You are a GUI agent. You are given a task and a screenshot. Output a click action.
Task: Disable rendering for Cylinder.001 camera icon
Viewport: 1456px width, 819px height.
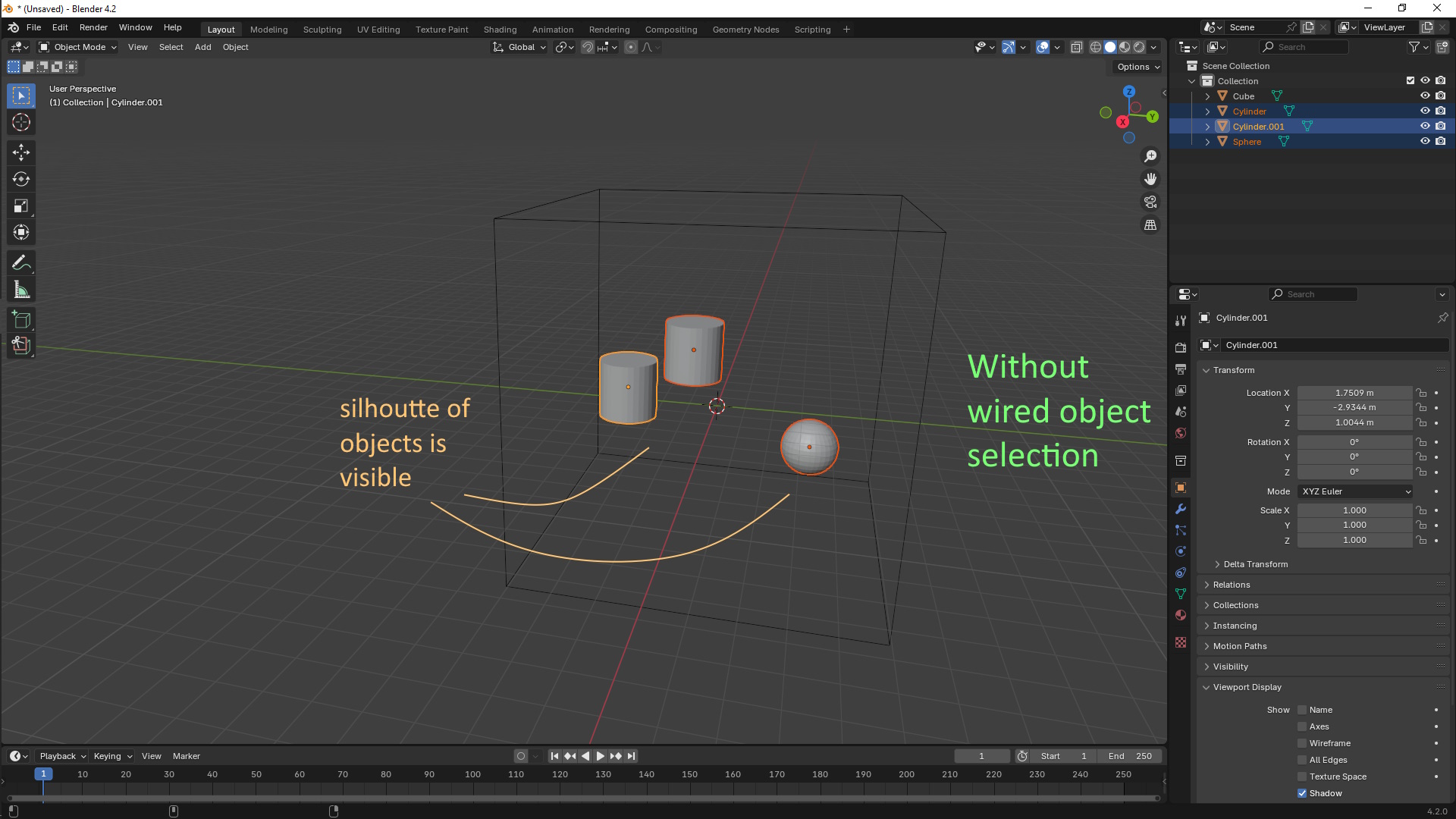coord(1440,126)
